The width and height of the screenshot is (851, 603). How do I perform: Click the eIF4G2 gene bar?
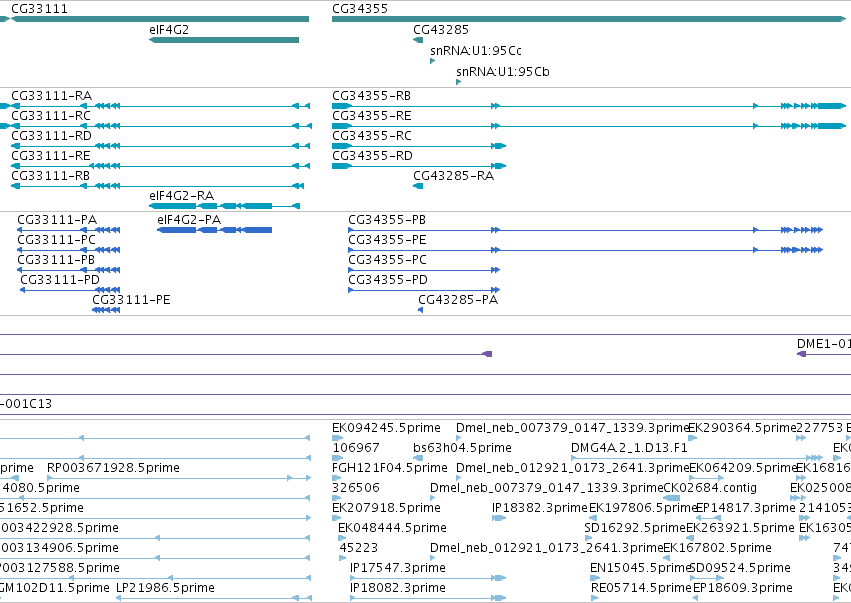[x=224, y=40]
